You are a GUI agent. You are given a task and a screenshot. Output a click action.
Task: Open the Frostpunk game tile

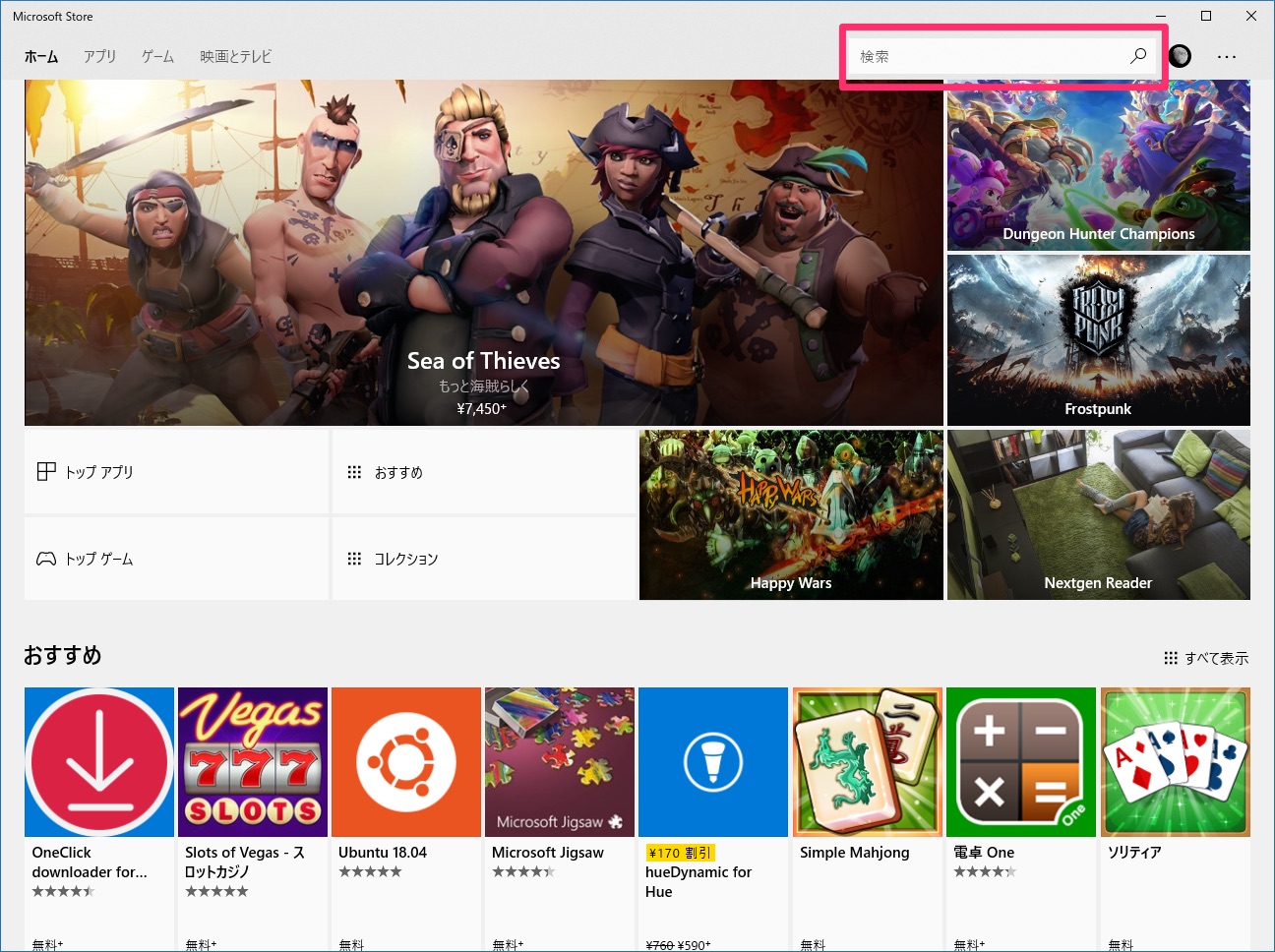tap(1099, 340)
